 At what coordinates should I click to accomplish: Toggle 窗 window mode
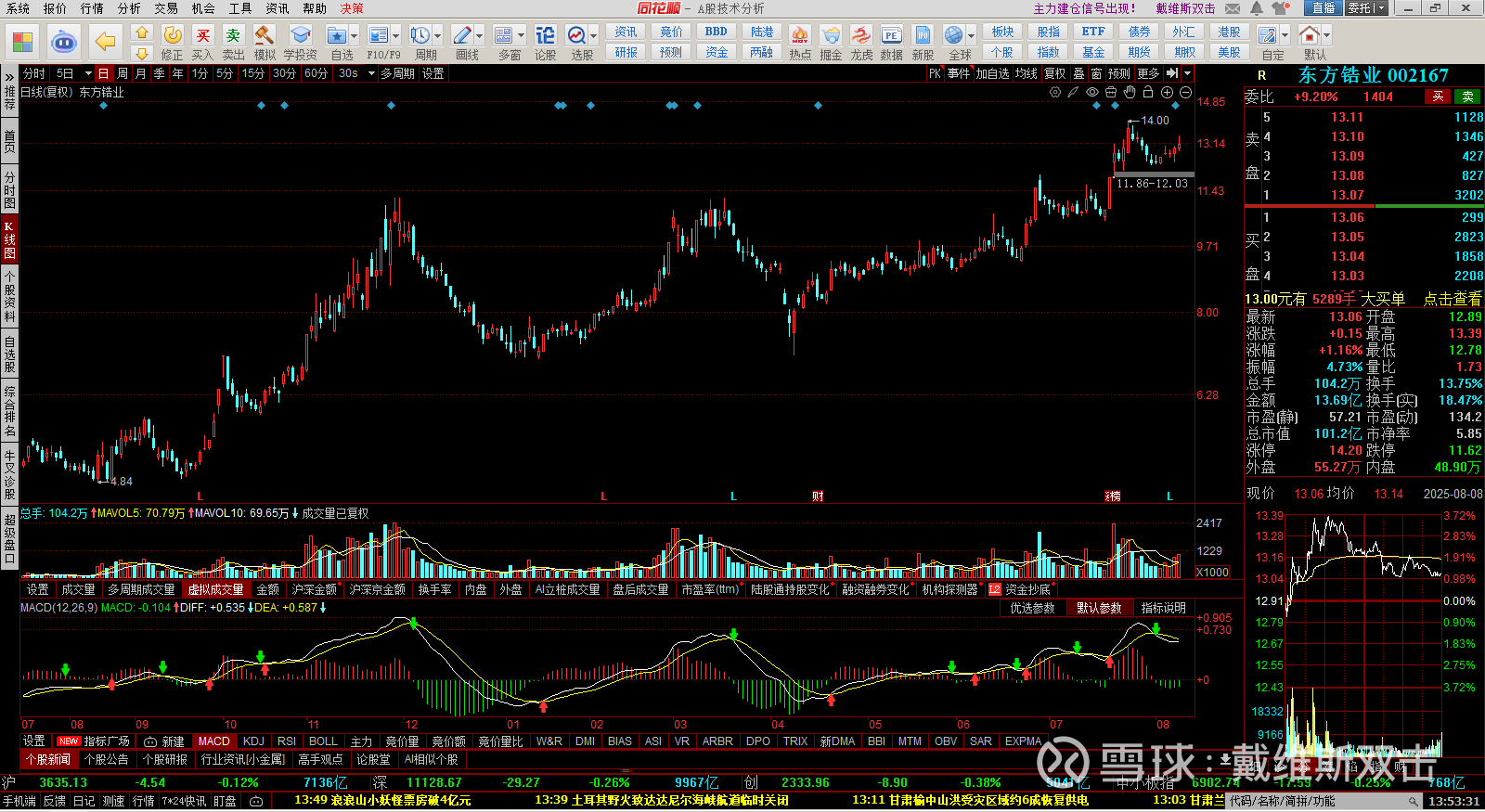pyautogui.click(x=1096, y=73)
